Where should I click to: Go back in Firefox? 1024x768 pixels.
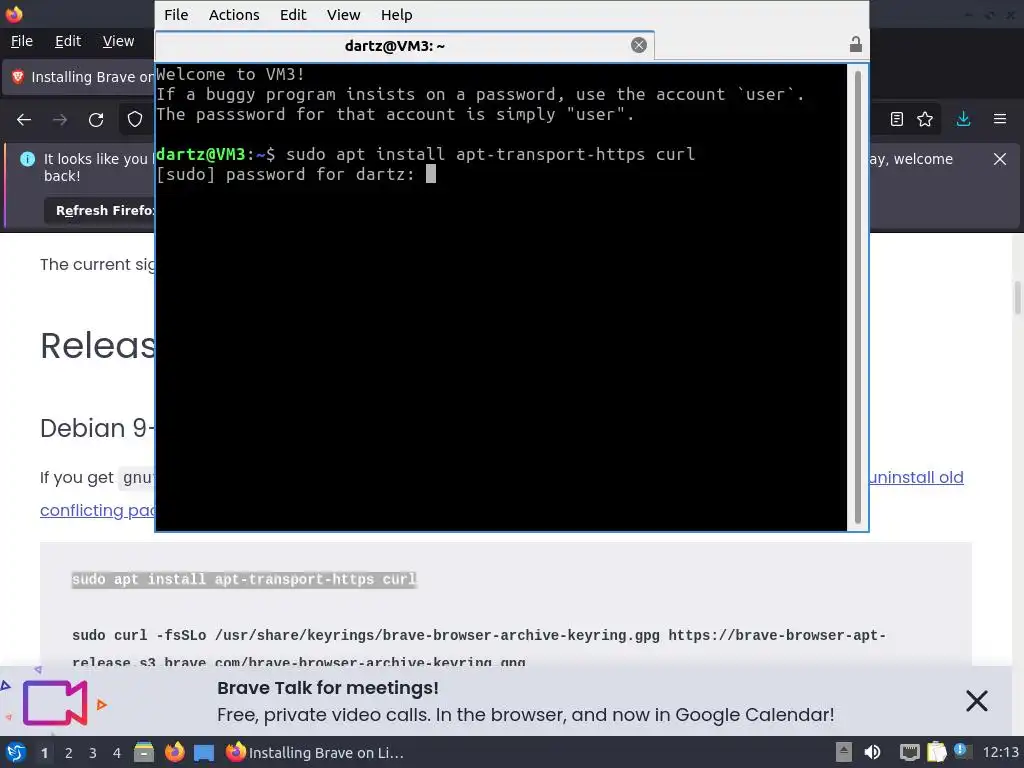point(24,120)
